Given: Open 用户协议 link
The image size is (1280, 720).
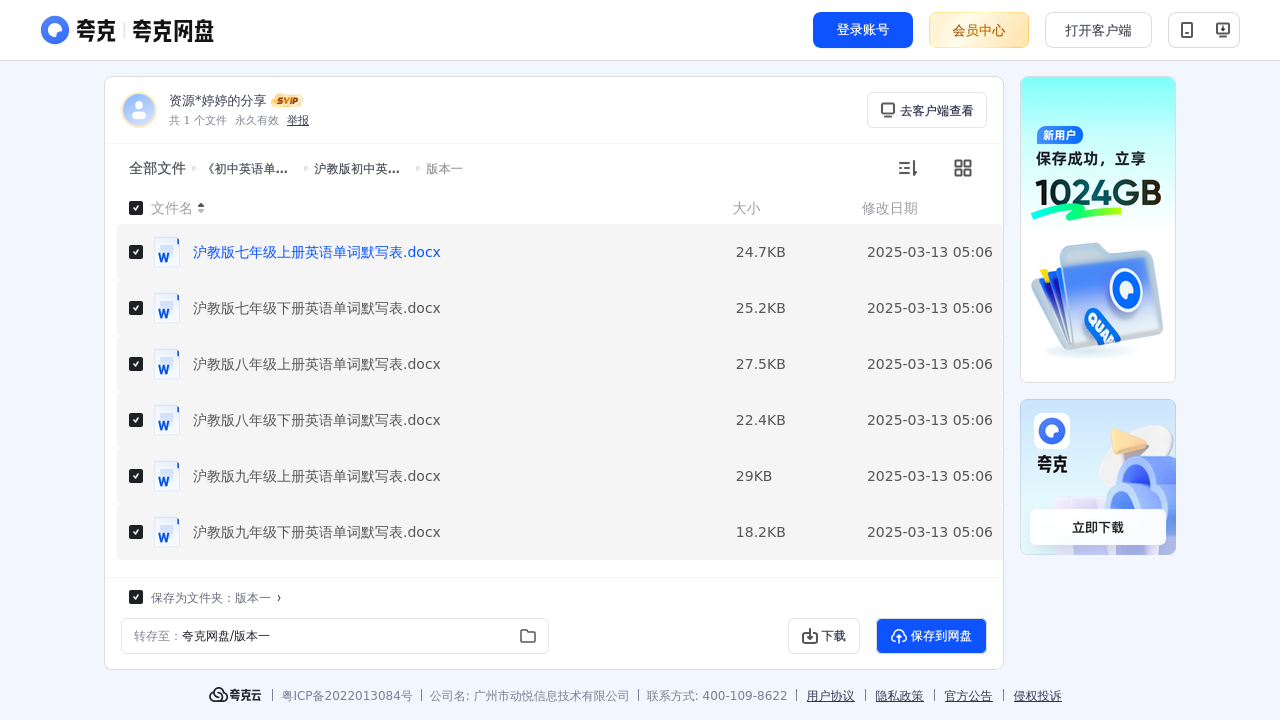Looking at the screenshot, I should 831,696.
